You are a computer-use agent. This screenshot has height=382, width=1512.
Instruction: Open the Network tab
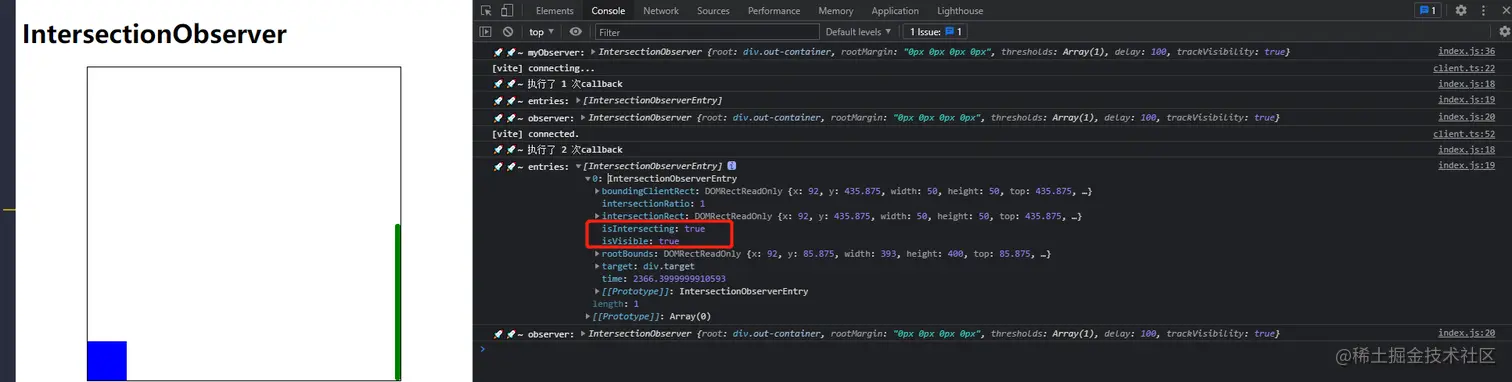pyautogui.click(x=661, y=11)
